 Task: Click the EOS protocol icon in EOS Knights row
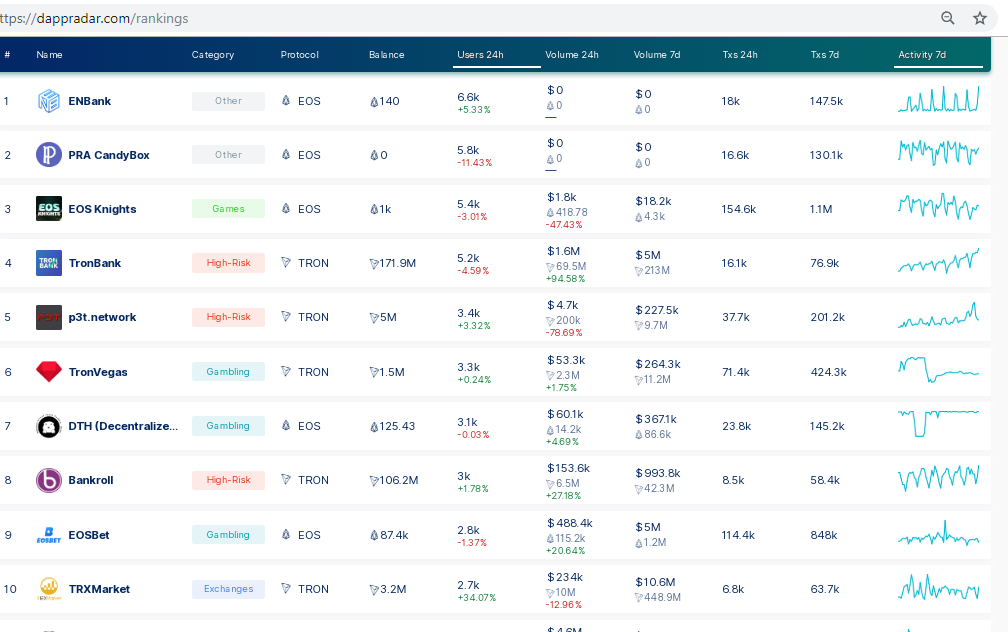coord(286,208)
